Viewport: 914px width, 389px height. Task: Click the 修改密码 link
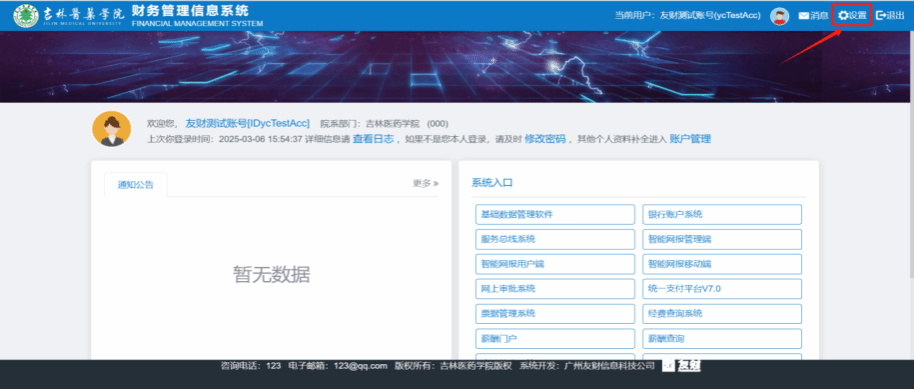click(x=545, y=139)
